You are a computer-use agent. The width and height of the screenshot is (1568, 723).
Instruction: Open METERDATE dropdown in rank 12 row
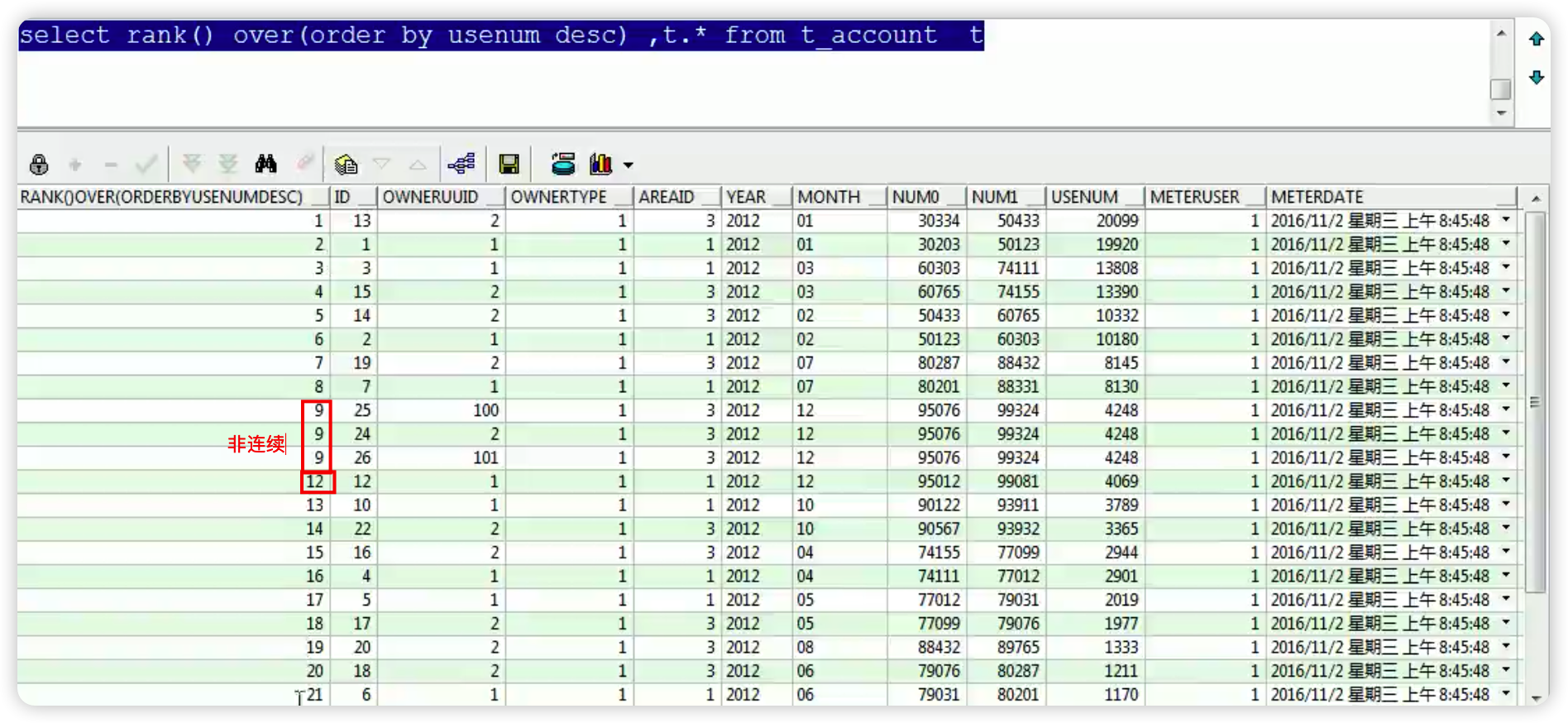pos(1506,481)
